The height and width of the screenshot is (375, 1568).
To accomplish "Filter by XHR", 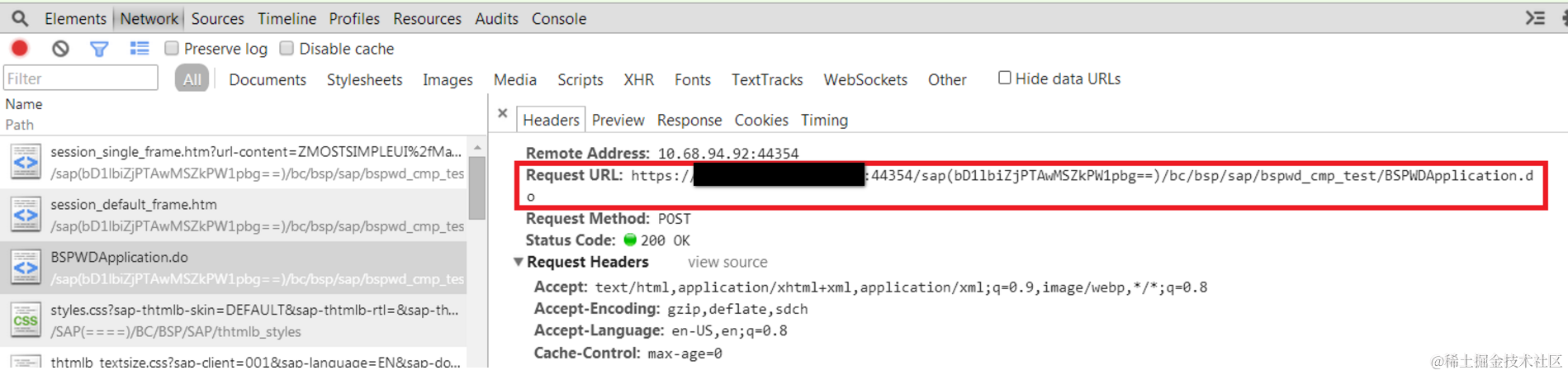I will (638, 79).
